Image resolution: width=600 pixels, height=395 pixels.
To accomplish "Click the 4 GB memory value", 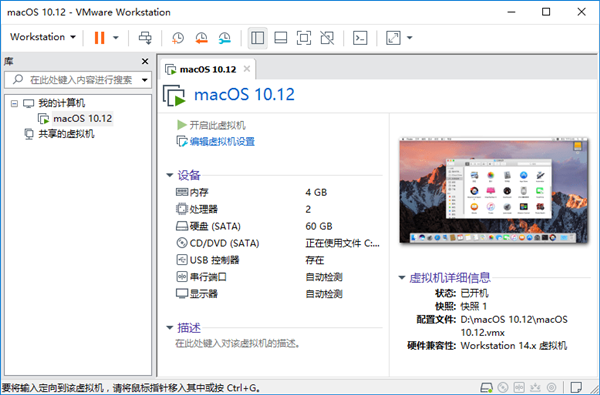I will coord(316,192).
